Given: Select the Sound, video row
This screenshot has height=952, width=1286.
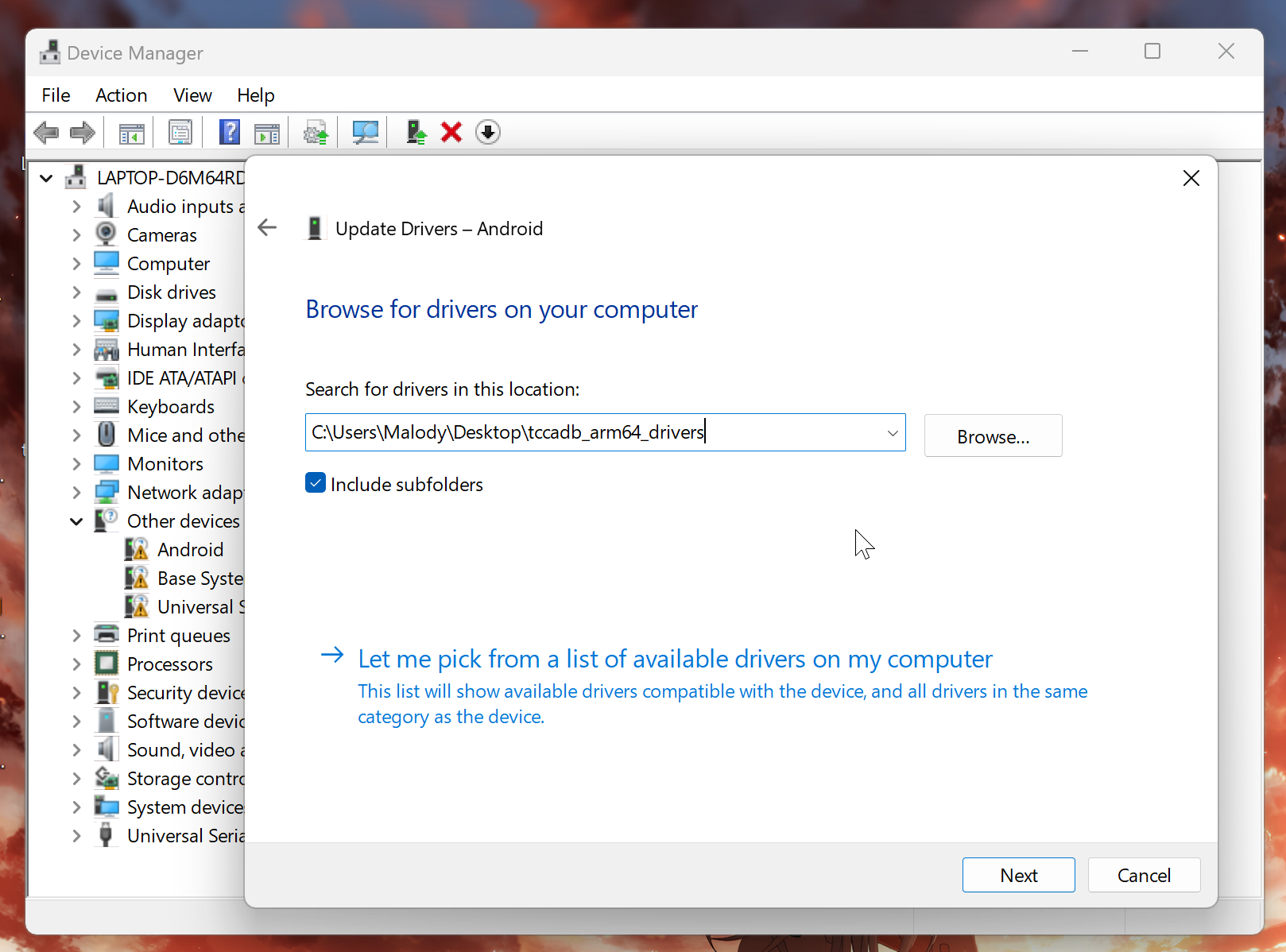Looking at the screenshot, I should point(186,750).
